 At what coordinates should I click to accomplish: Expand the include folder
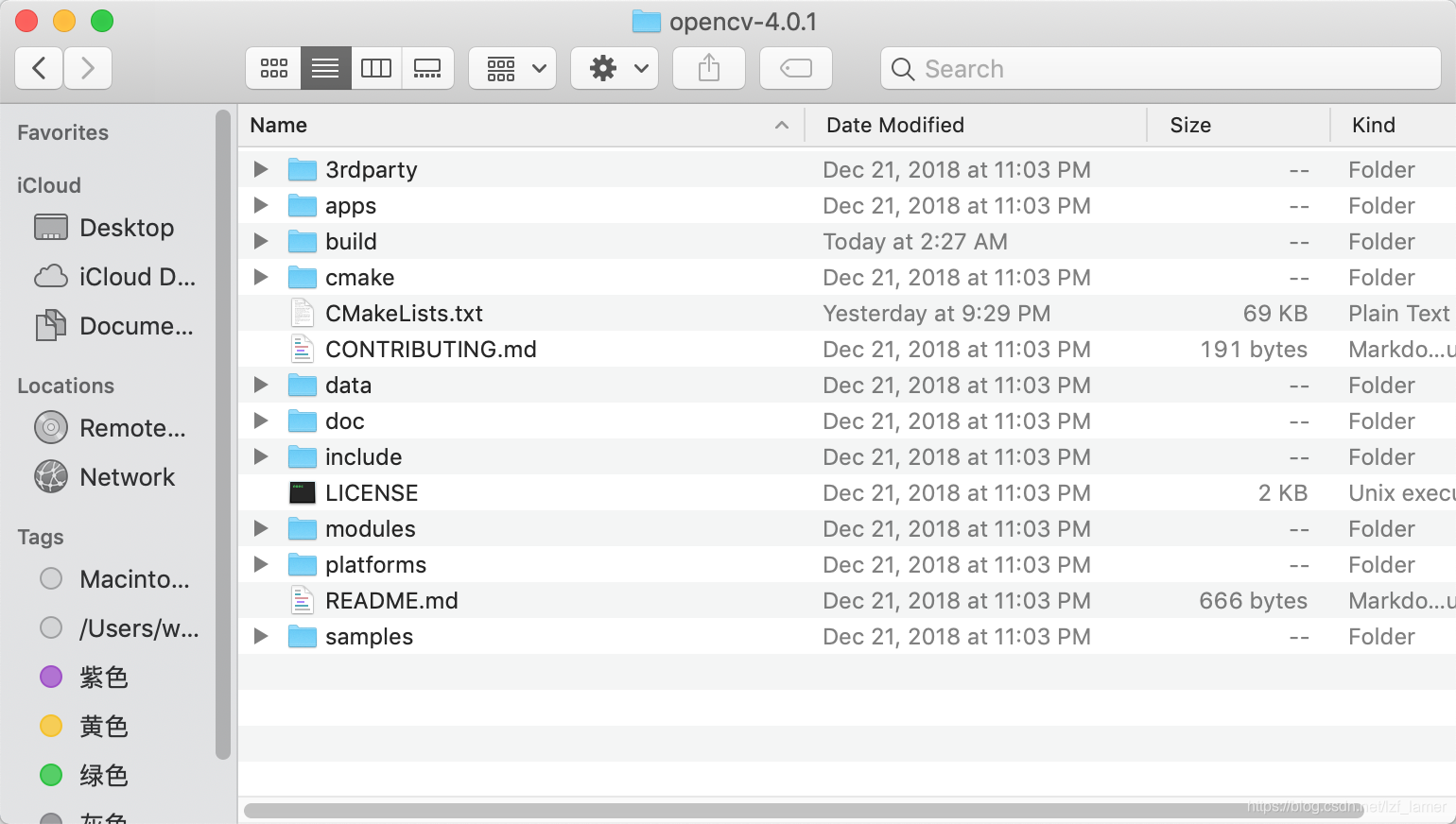click(x=261, y=456)
